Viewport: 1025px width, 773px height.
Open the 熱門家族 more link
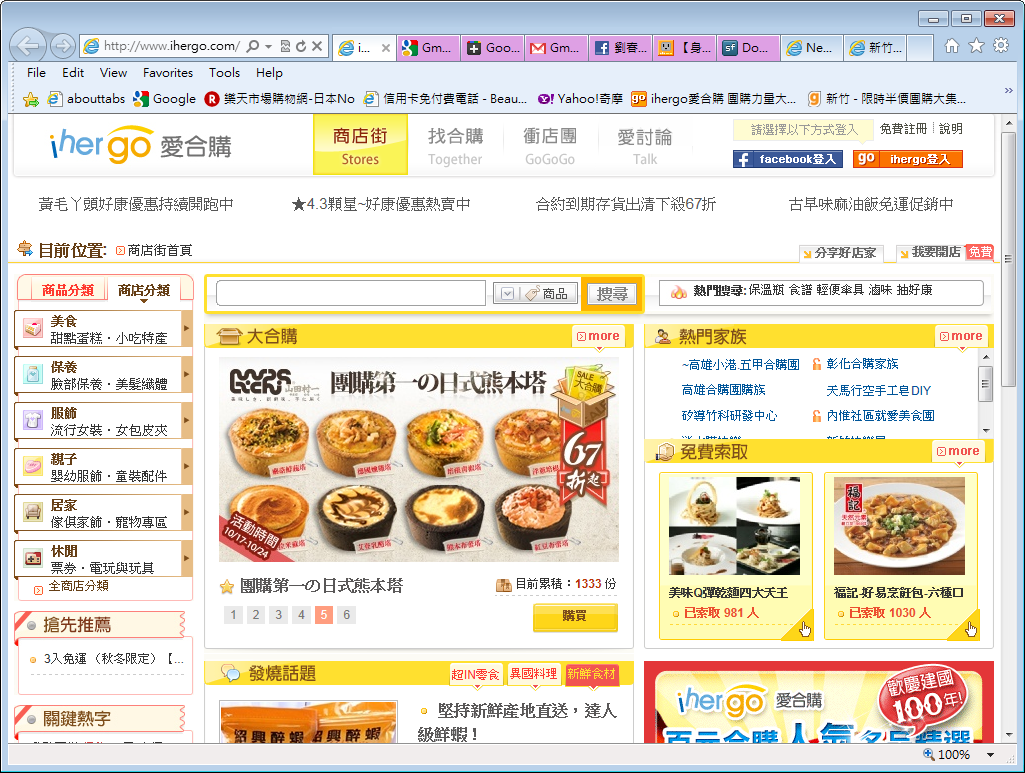(961, 336)
